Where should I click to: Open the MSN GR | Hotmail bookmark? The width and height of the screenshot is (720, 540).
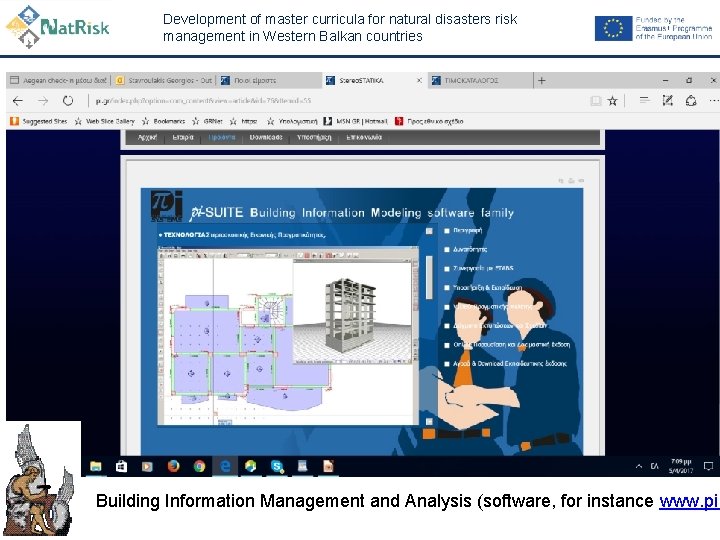(x=356, y=121)
